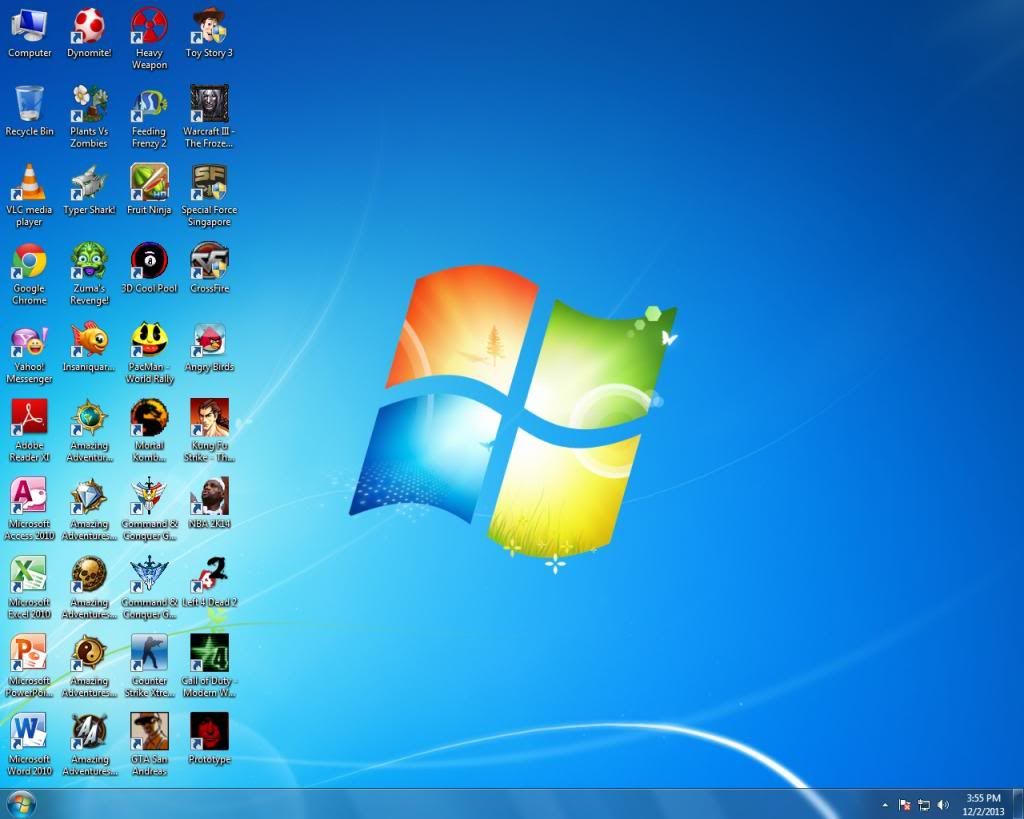Show hidden icons in system tray

point(884,804)
